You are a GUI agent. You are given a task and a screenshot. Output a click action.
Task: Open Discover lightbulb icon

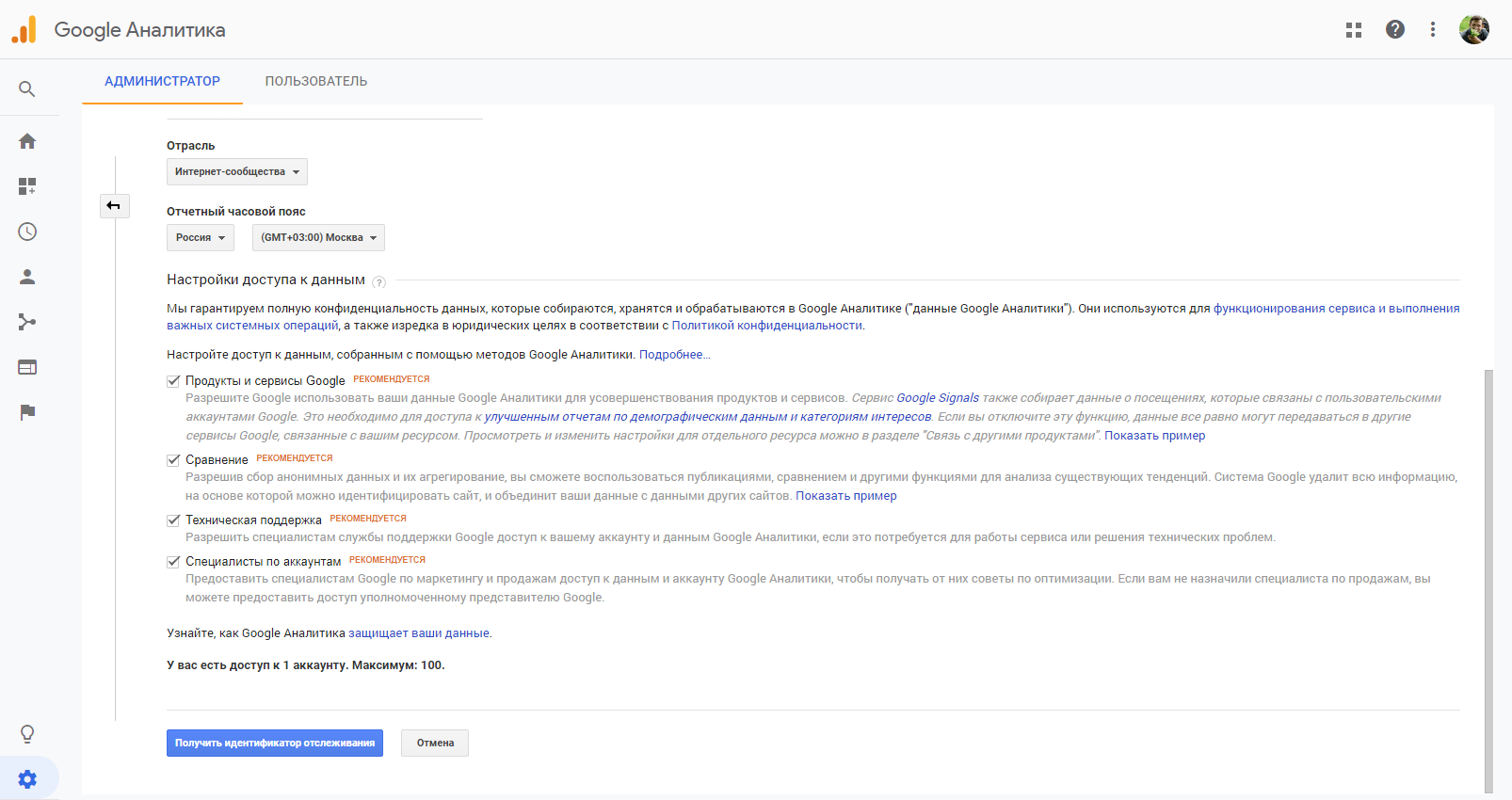[x=27, y=734]
